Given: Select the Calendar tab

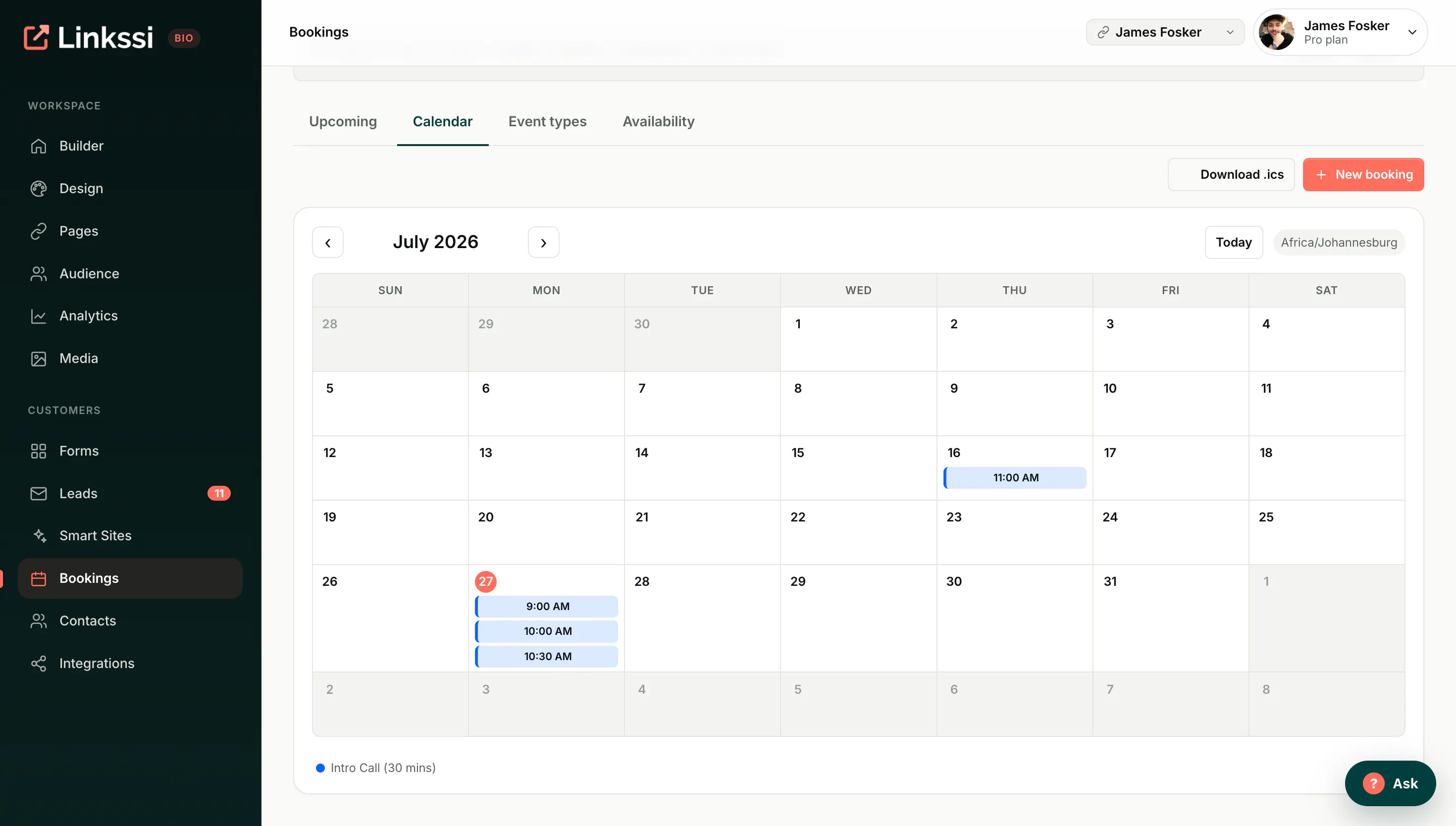Looking at the screenshot, I should (x=442, y=121).
